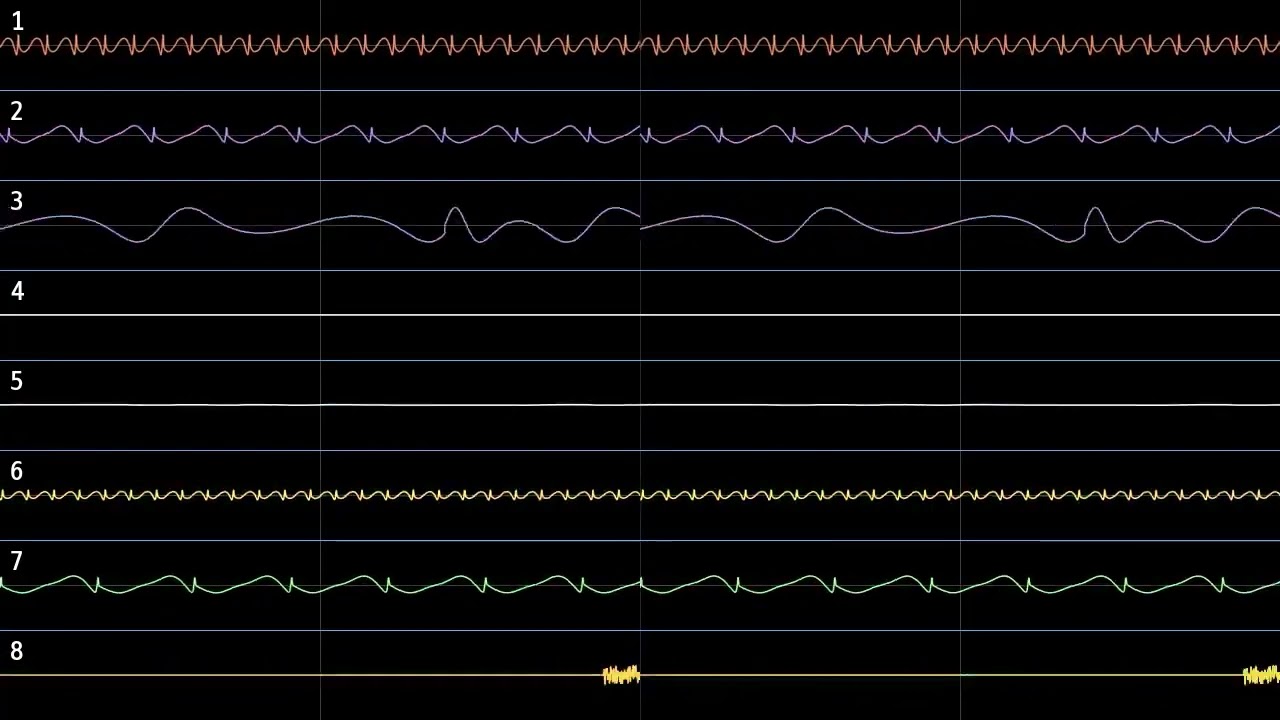Click the slow lavender waveform in channel 3

coord(640,225)
